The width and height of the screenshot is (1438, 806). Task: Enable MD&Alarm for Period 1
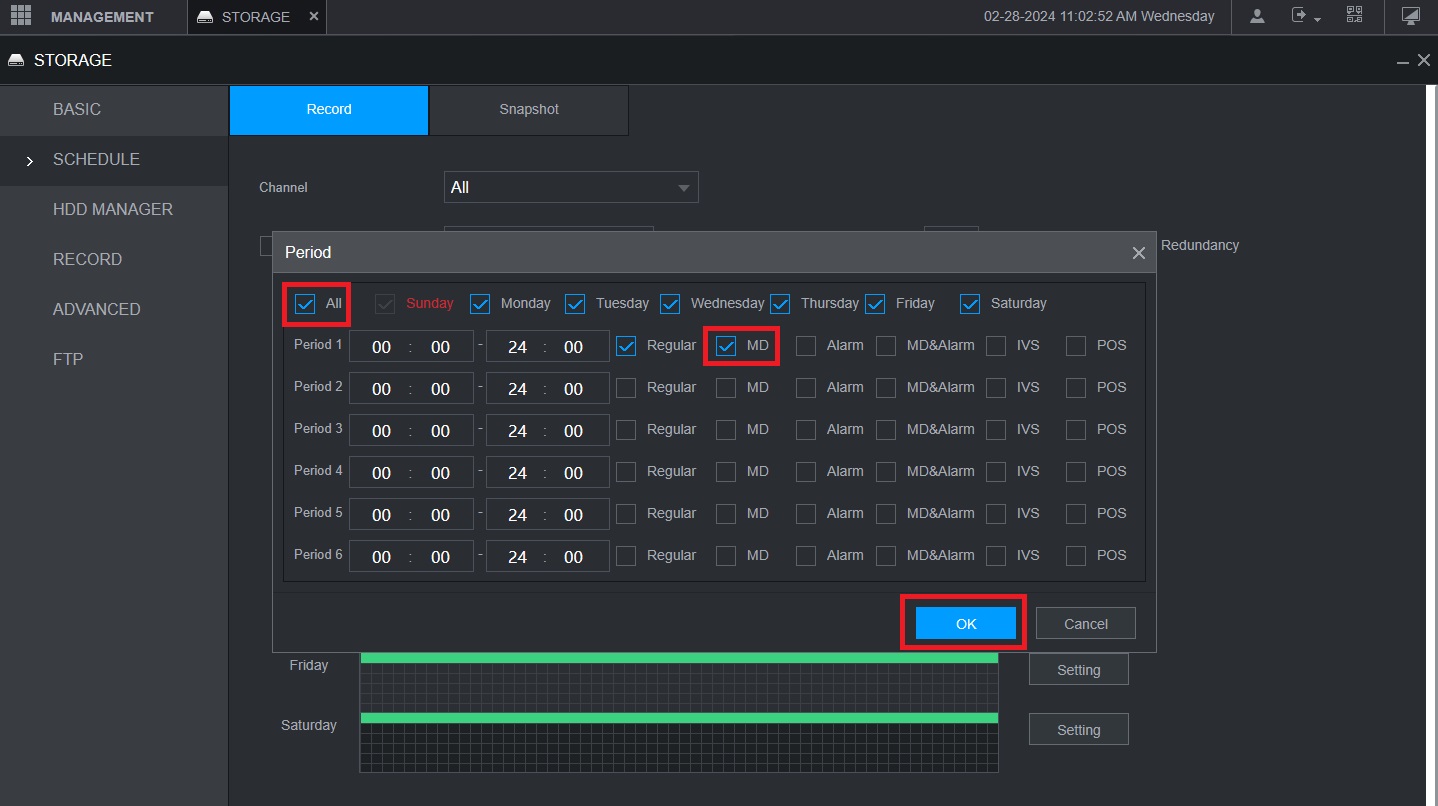(x=886, y=346)
